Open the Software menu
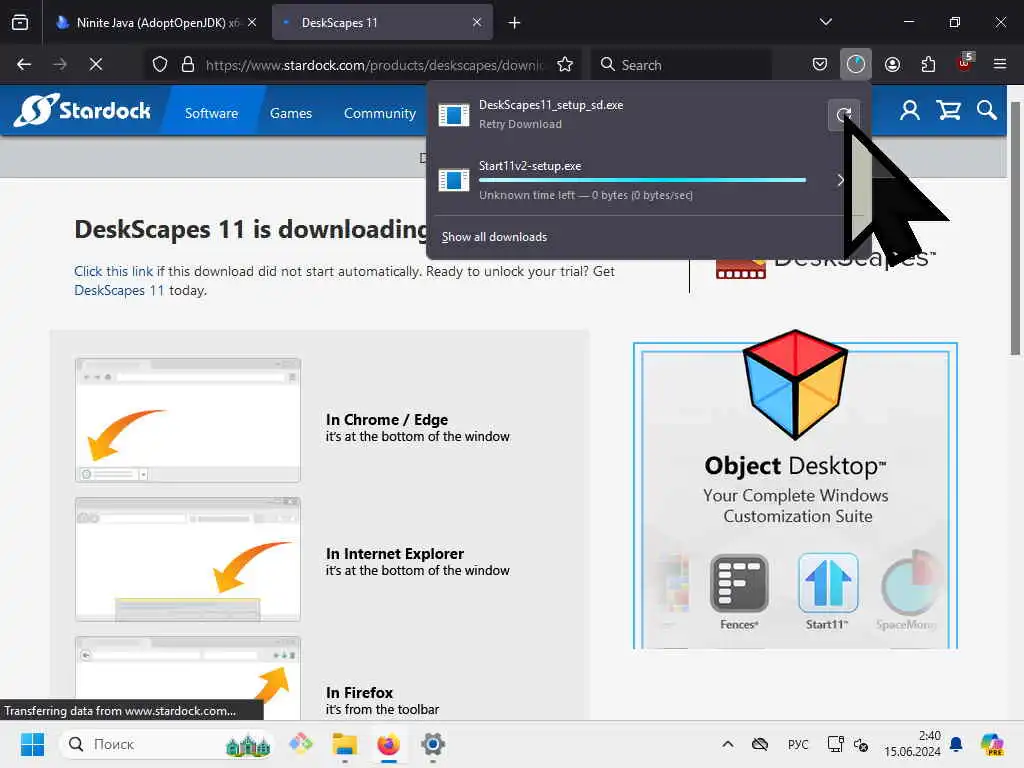 click(211, 113)
